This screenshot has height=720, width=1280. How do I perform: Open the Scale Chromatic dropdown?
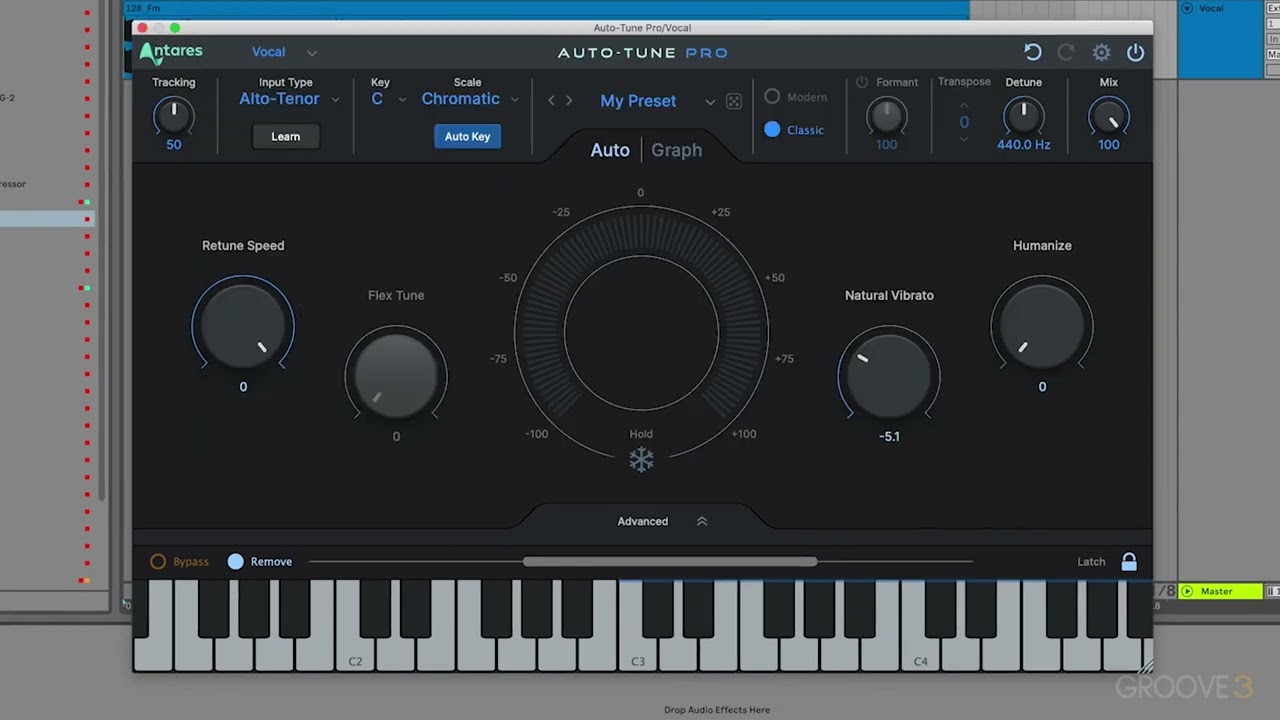click(x=470, y=99)
